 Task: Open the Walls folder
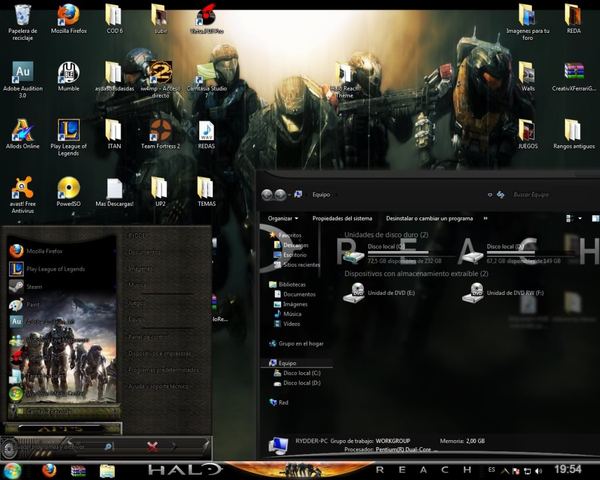coord(527,77)
